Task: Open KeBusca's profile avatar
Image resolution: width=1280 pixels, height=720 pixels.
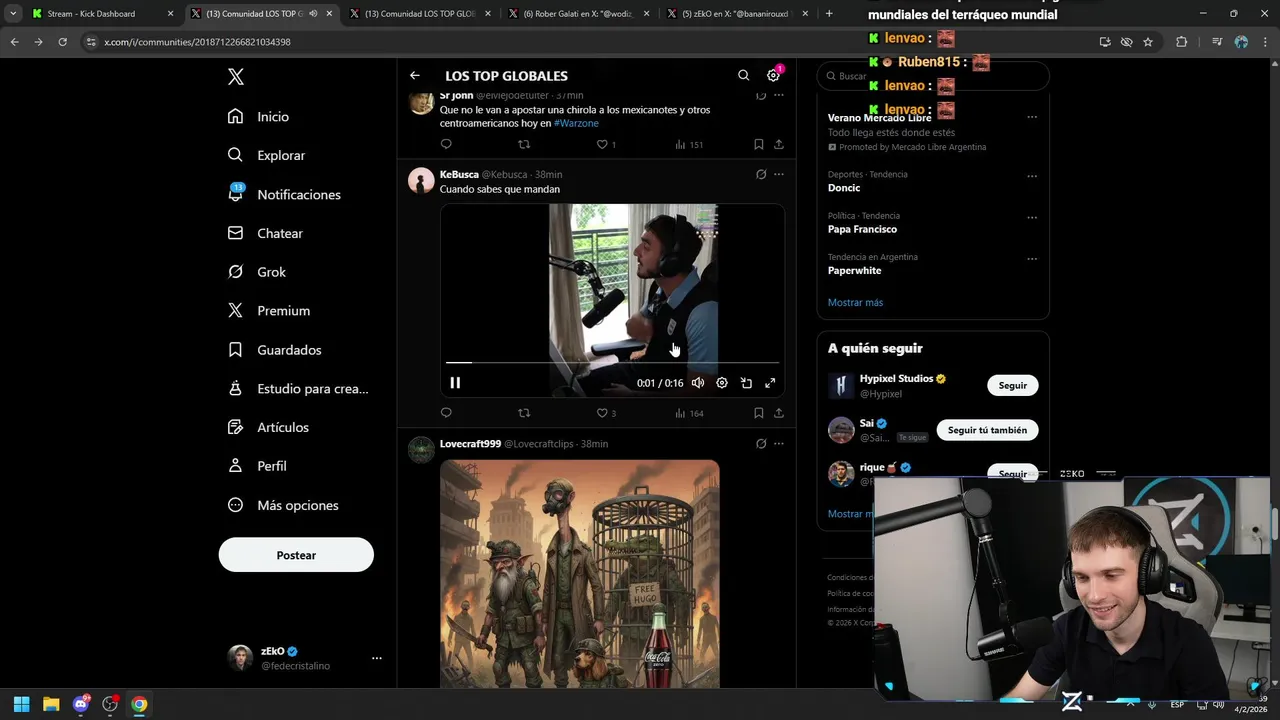Action: point(421,180)
